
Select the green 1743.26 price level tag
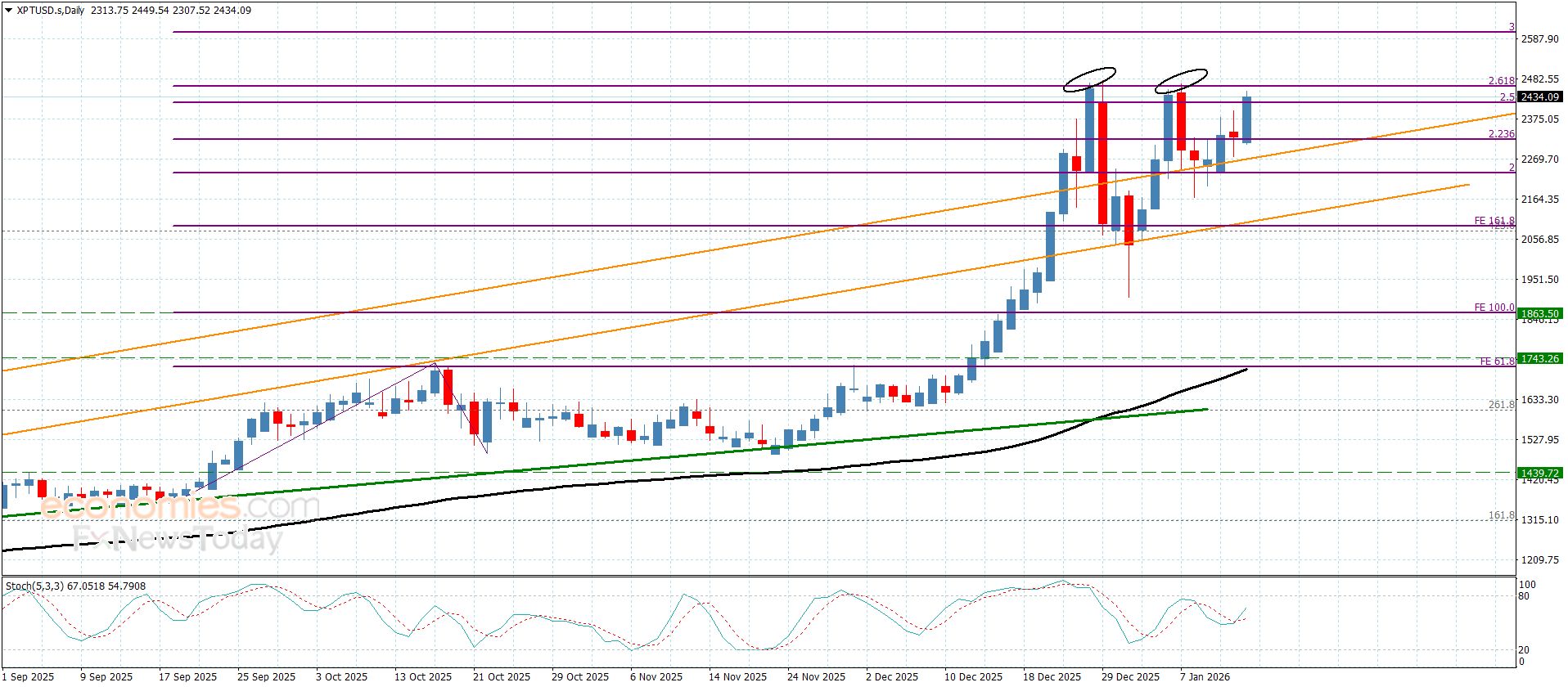tap(1539, 358)
